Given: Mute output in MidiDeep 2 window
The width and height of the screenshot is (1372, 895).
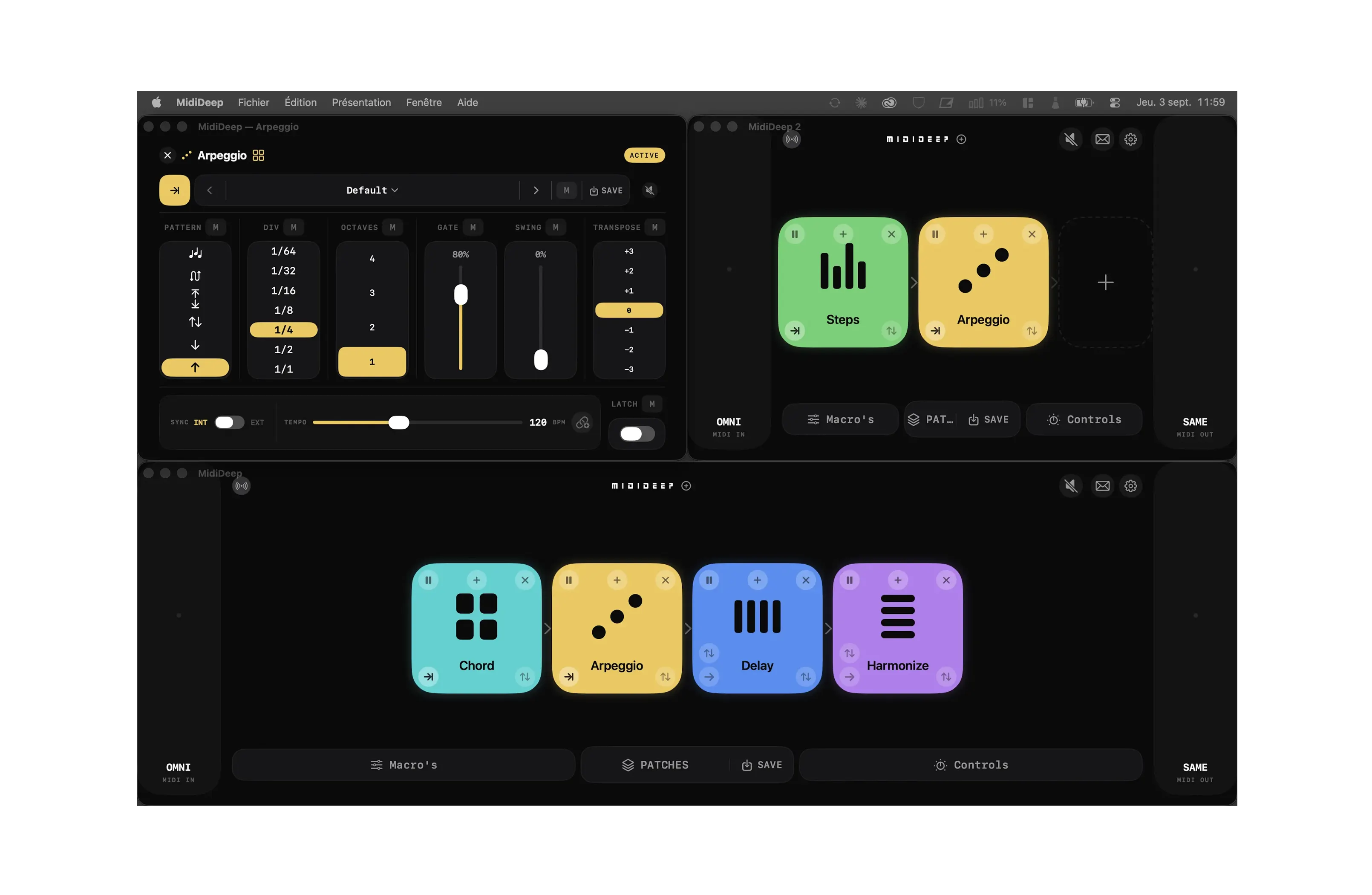Looking at the screenshot, I should click(1070, 139).
